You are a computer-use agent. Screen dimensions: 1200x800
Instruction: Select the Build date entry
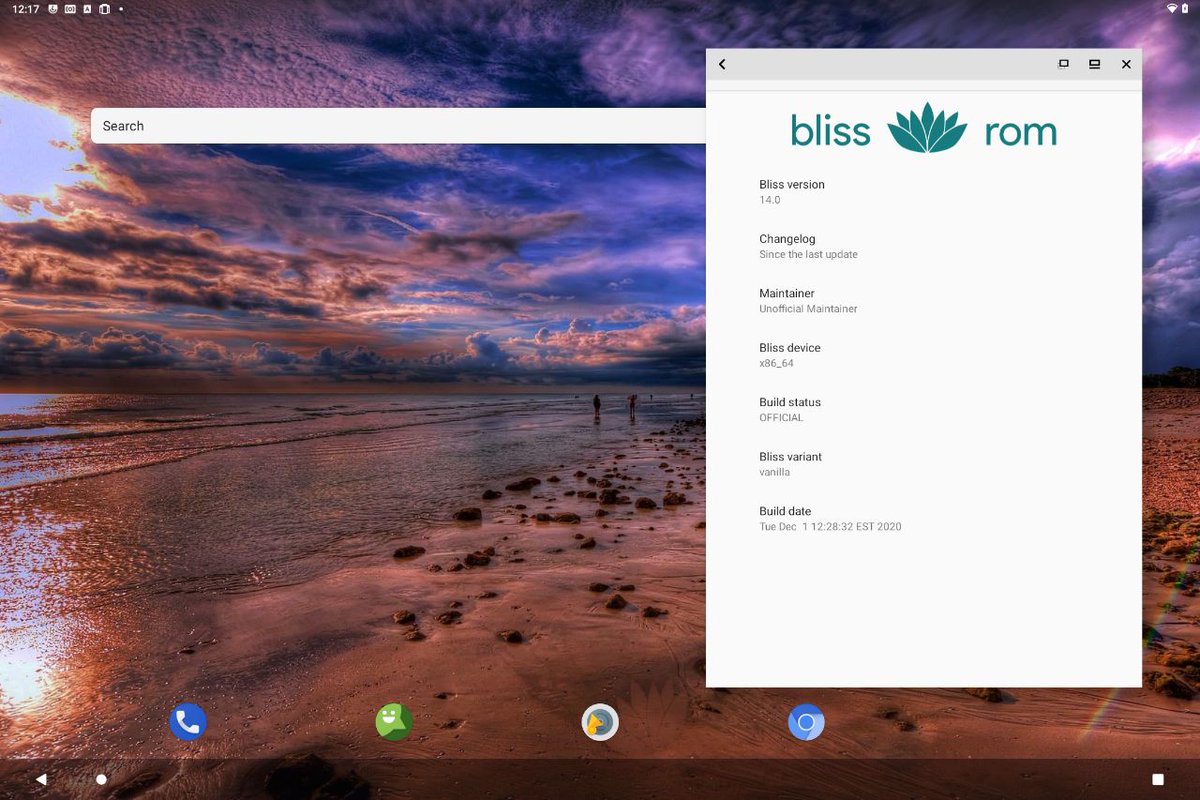[924, 519]
